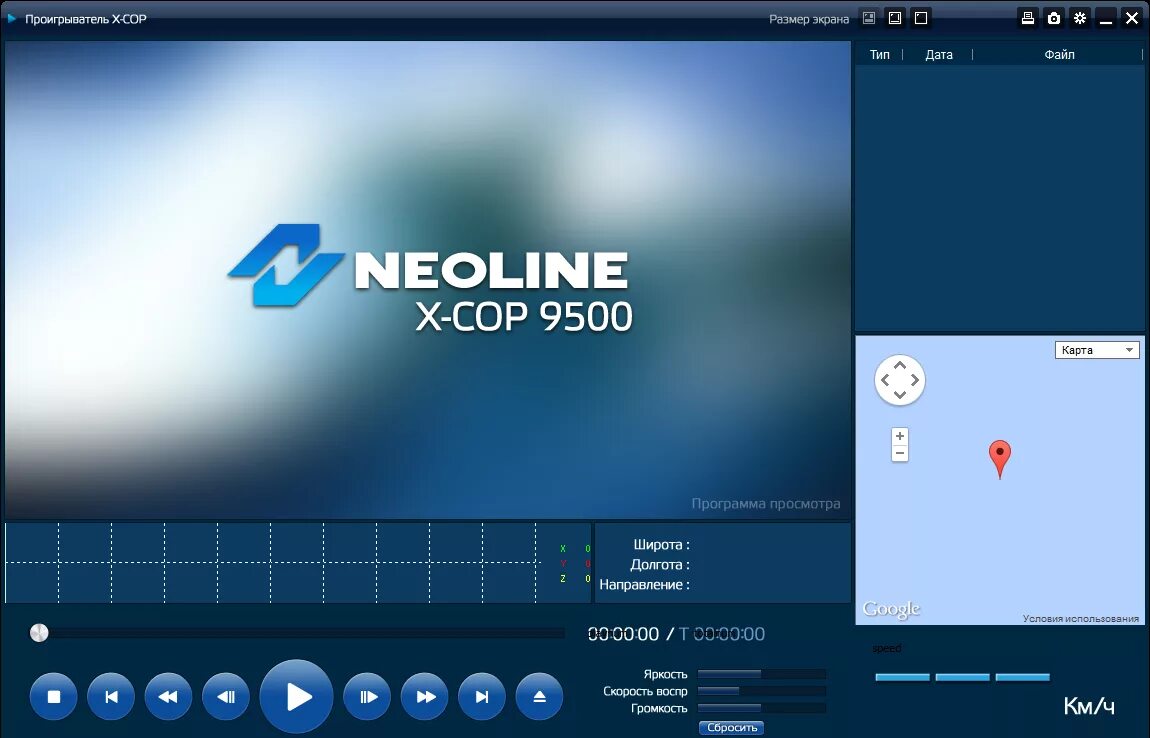Step back one frame
Viewport: 1150px width, 738px height.
tap(226, 697)
